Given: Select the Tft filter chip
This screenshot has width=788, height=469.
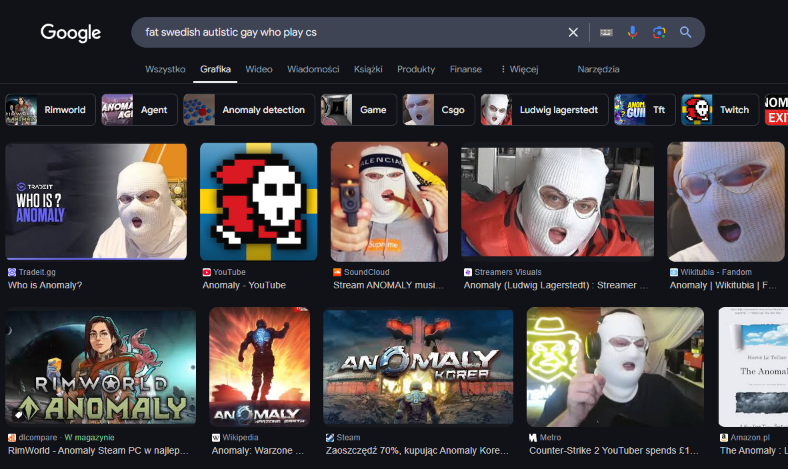Looking at the screenshot, I should (645, 110).
